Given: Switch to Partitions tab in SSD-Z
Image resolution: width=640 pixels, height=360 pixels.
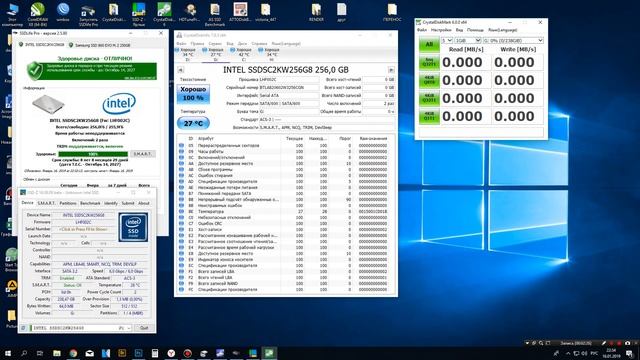Looking at the screenshot, I should click(x=68, y=203).
